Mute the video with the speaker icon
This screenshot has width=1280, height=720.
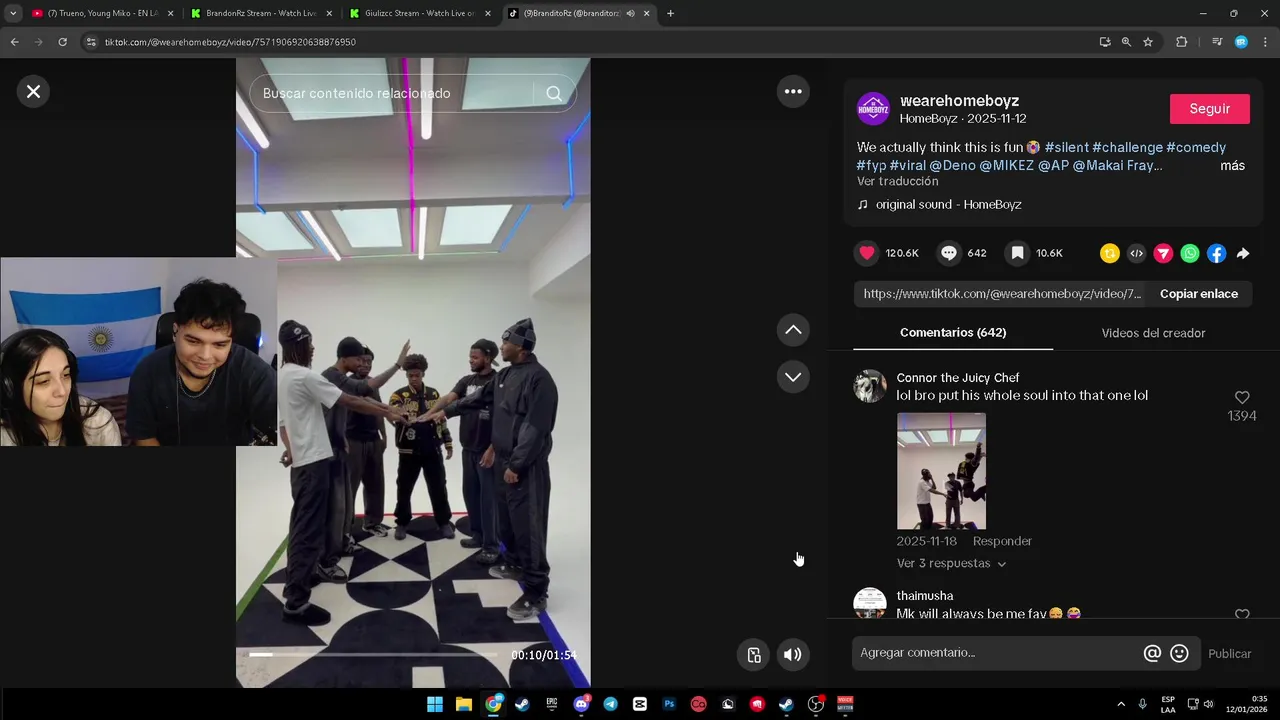[792, 655]
